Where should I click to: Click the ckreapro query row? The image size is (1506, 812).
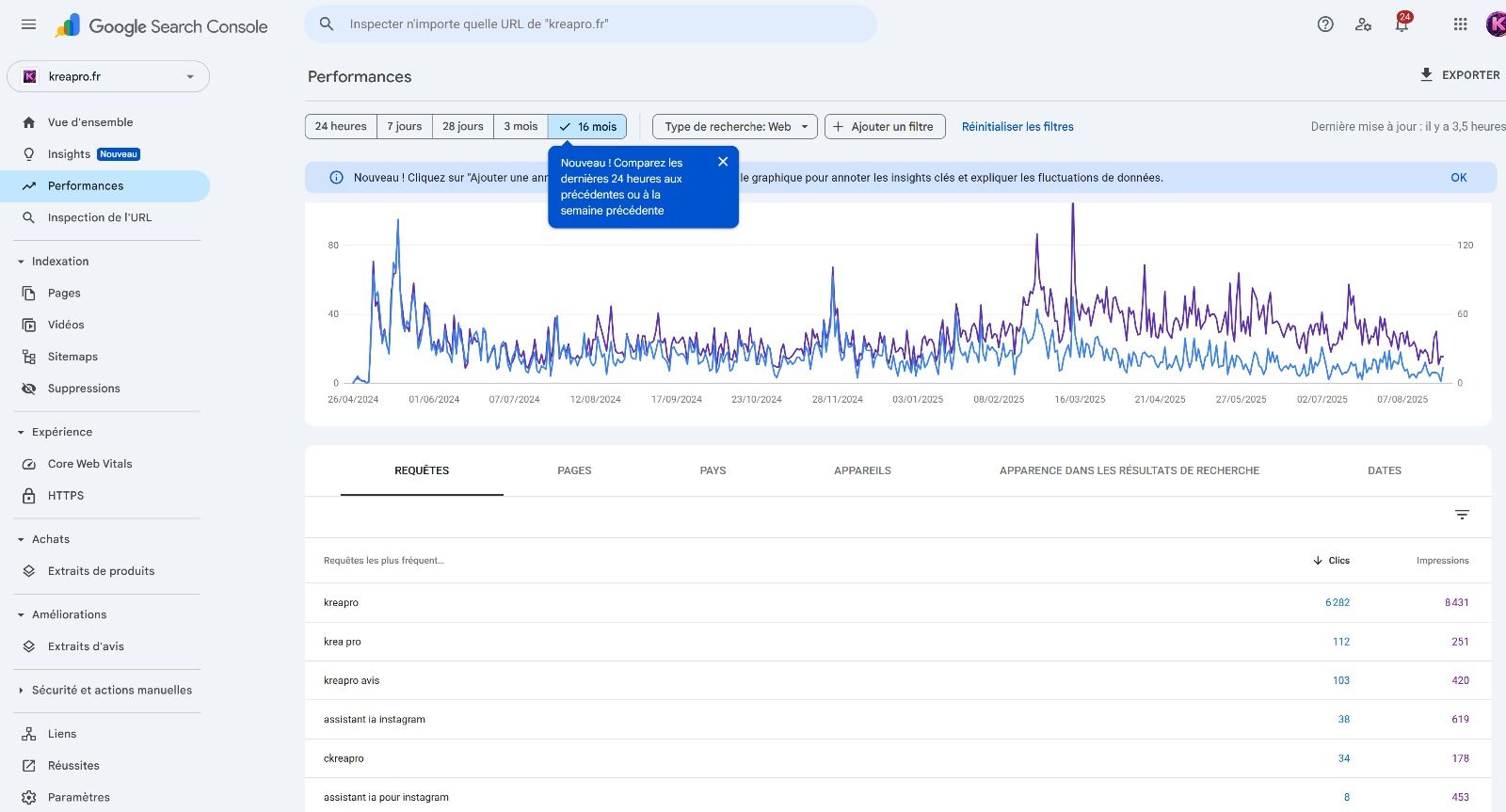[898, 758]
